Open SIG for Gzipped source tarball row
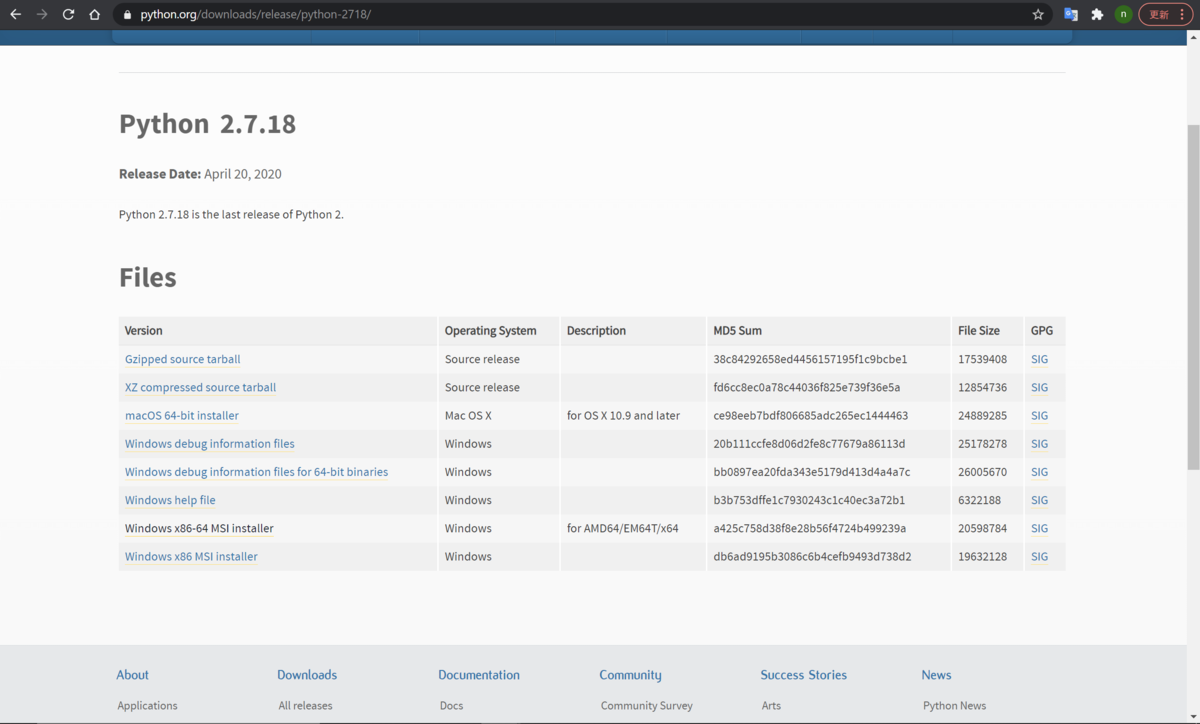This screenshot has height=724, width=1200. [1039, 359]
